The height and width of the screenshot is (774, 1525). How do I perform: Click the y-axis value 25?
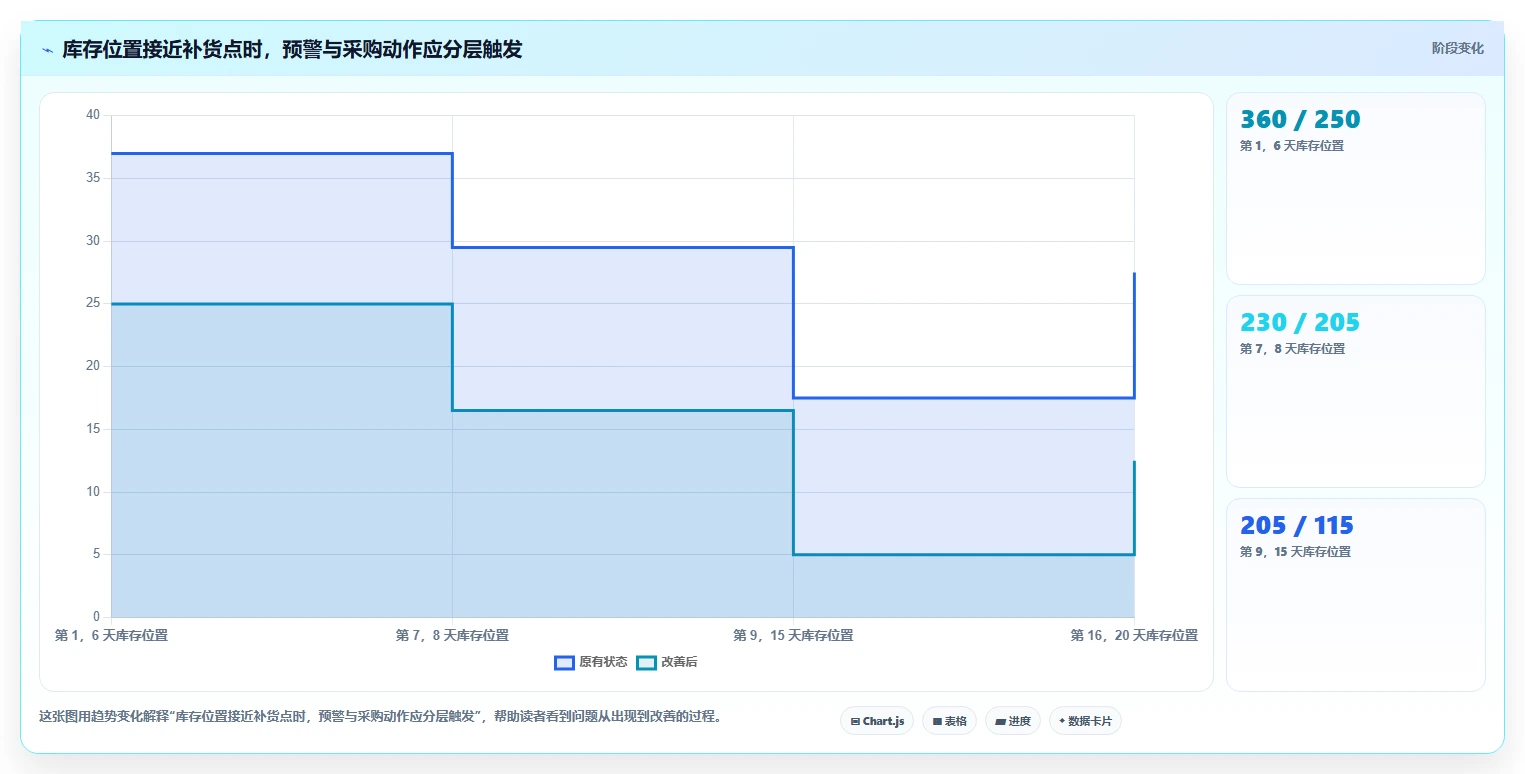pos(93,303)
